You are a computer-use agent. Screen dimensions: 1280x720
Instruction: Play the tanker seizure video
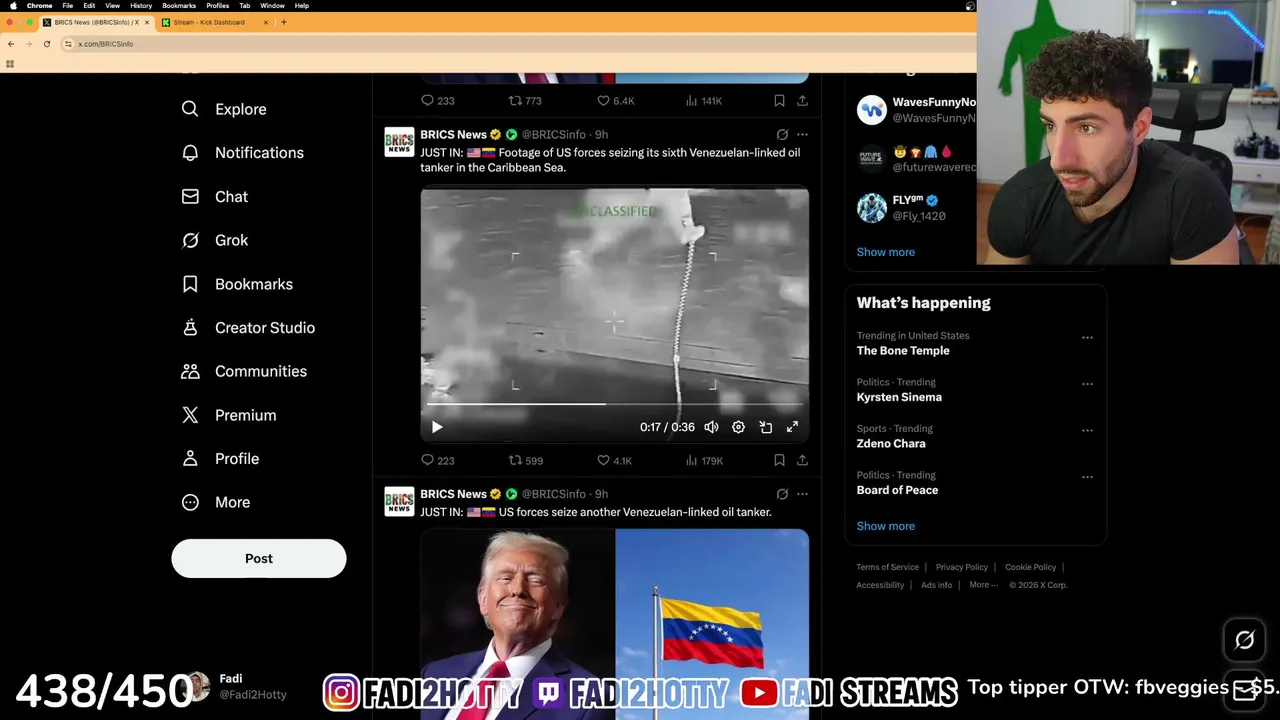tap(437, 427)
